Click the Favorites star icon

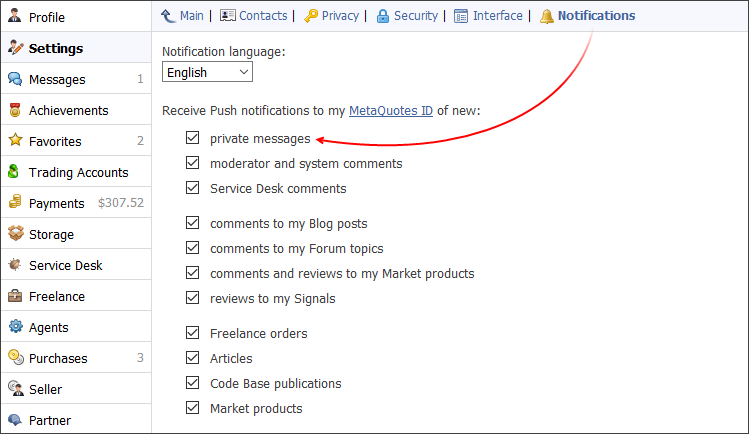[15, 142]
